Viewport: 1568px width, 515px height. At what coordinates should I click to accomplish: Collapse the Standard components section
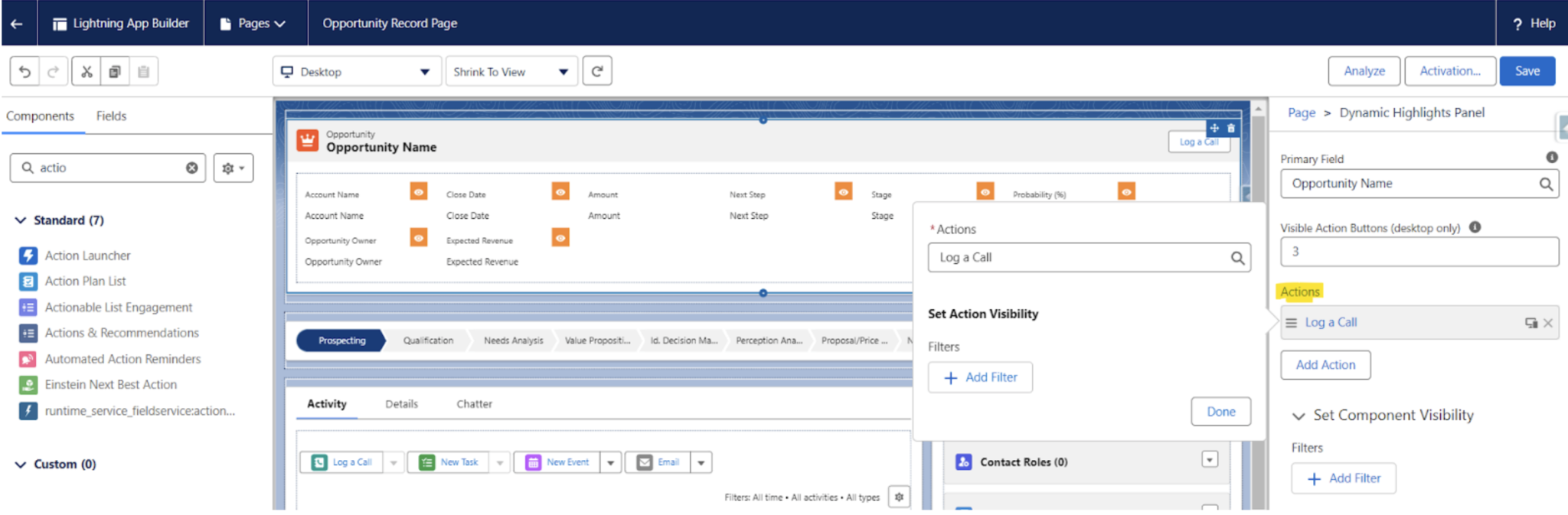coord(21,220)
